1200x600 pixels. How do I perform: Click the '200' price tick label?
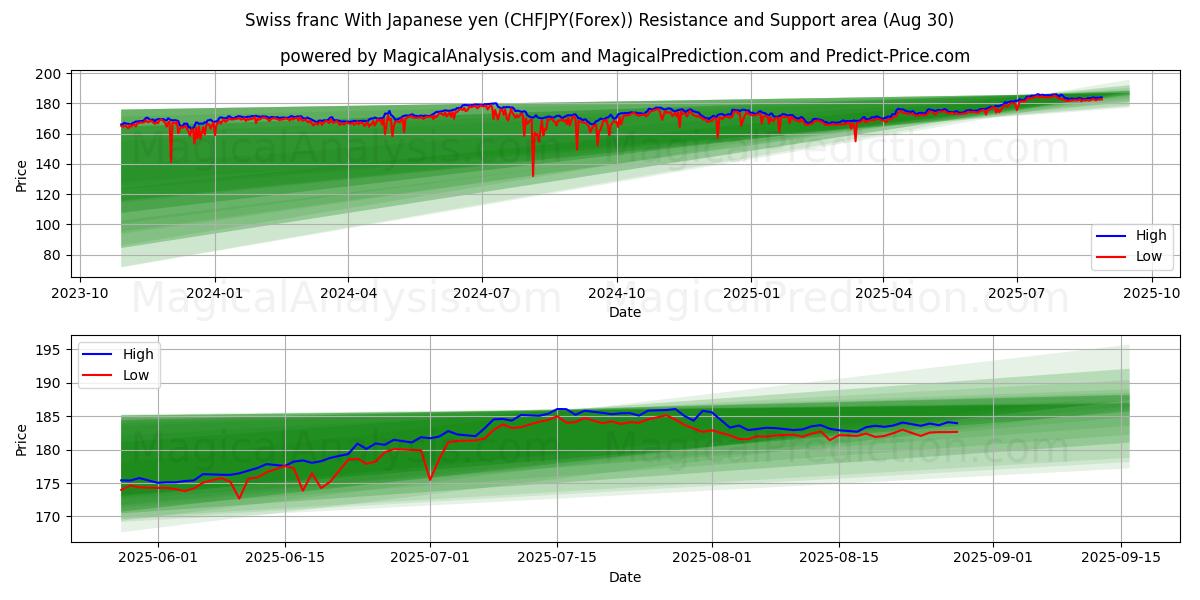(x=50, y=74)
